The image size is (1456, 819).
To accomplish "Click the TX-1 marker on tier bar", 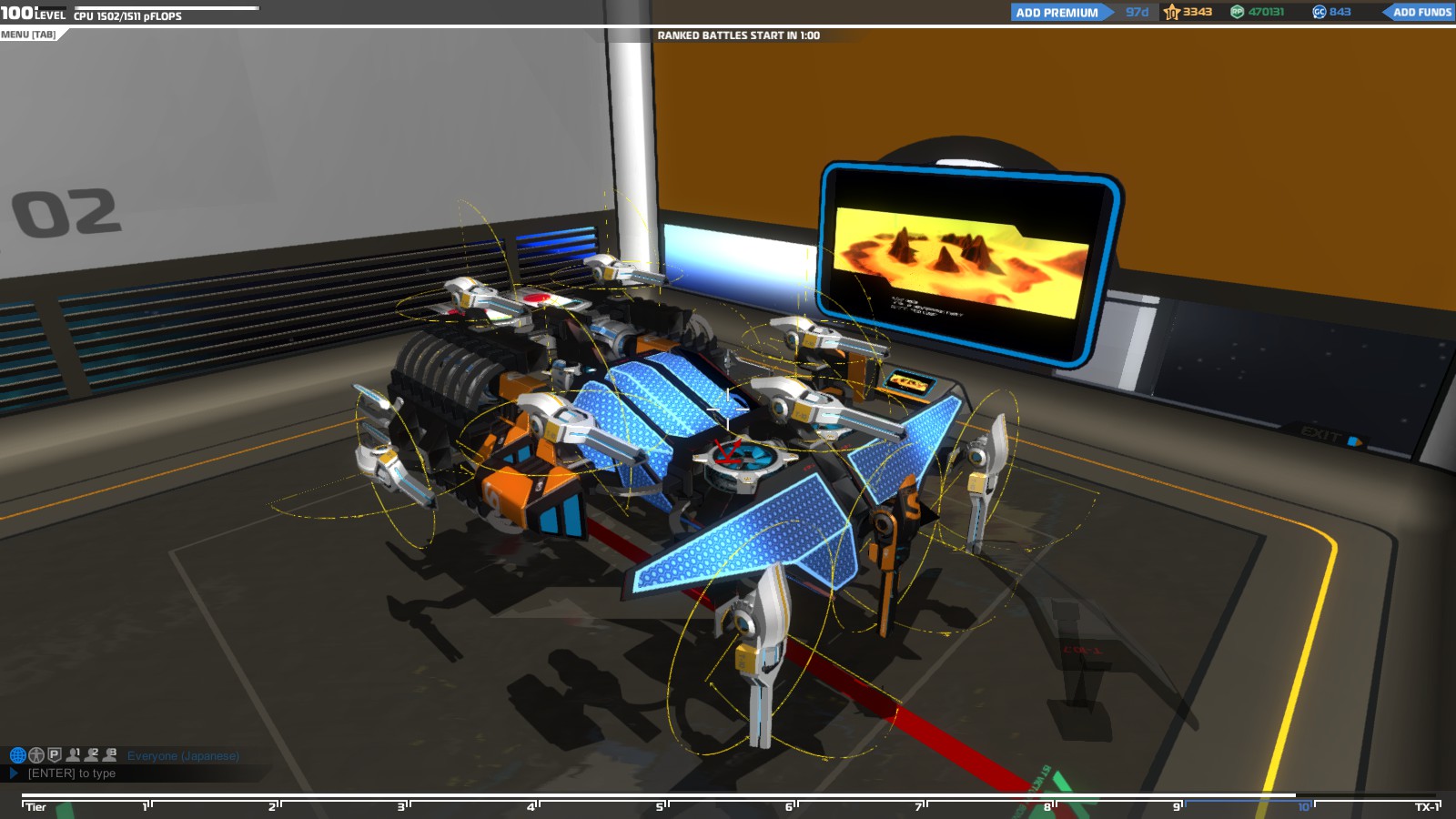I will (x=1428, y=806).
